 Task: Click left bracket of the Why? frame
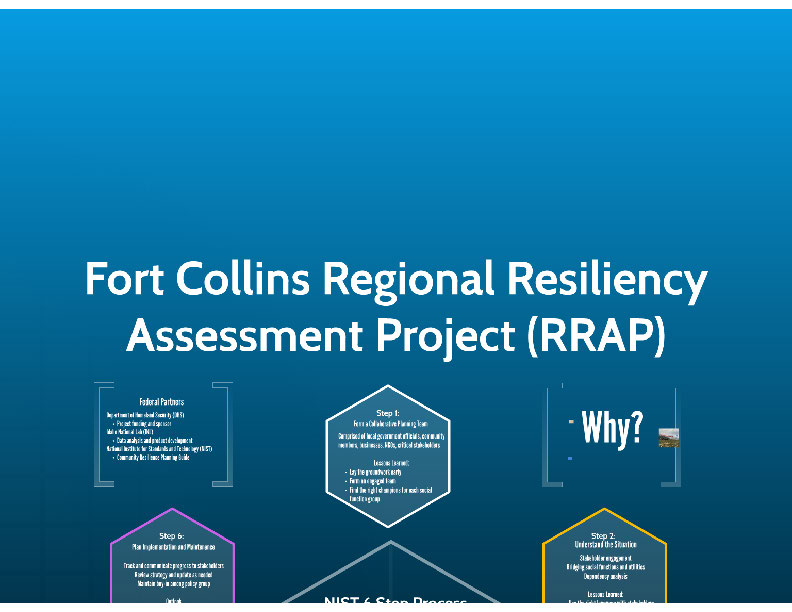click(x=548, y=434)
